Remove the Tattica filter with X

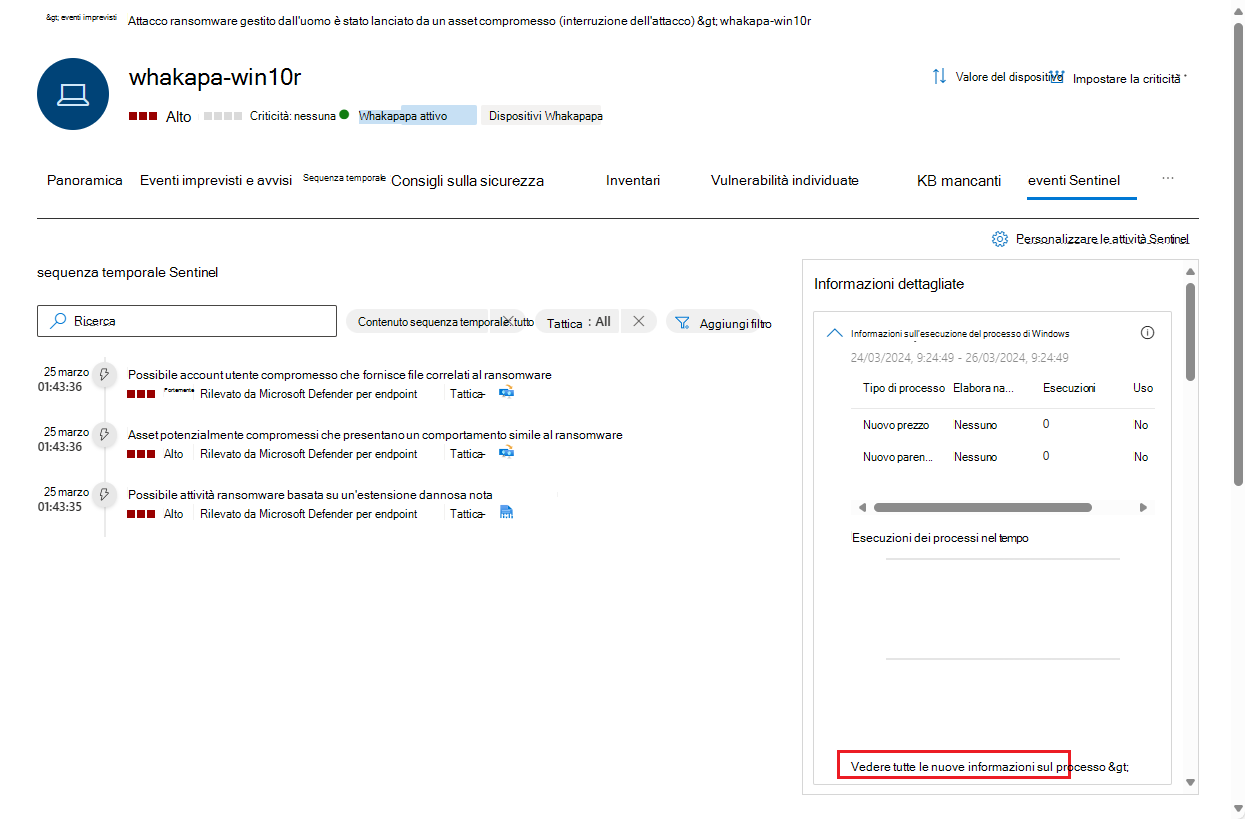[x=639, y=321]
